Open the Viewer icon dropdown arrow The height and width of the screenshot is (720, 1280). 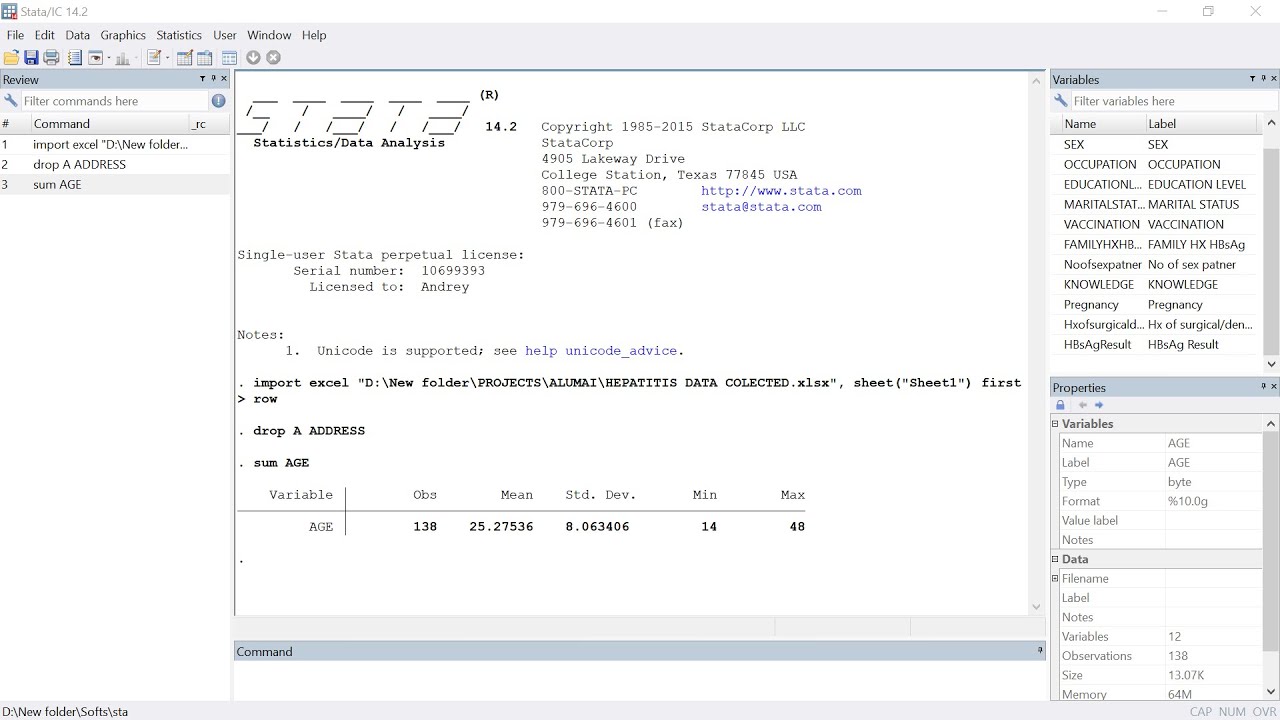point(107,58)
